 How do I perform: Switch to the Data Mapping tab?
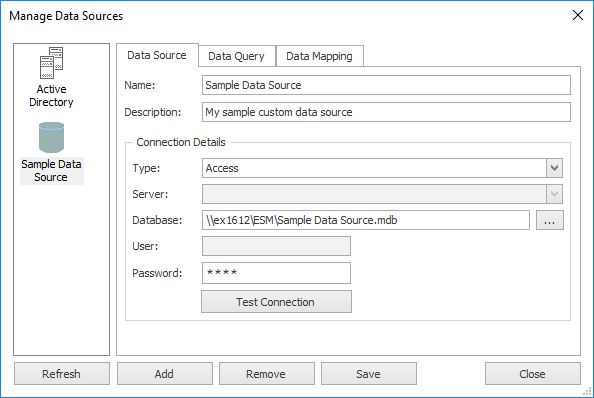pyautogui.click(x=319, y=56)
